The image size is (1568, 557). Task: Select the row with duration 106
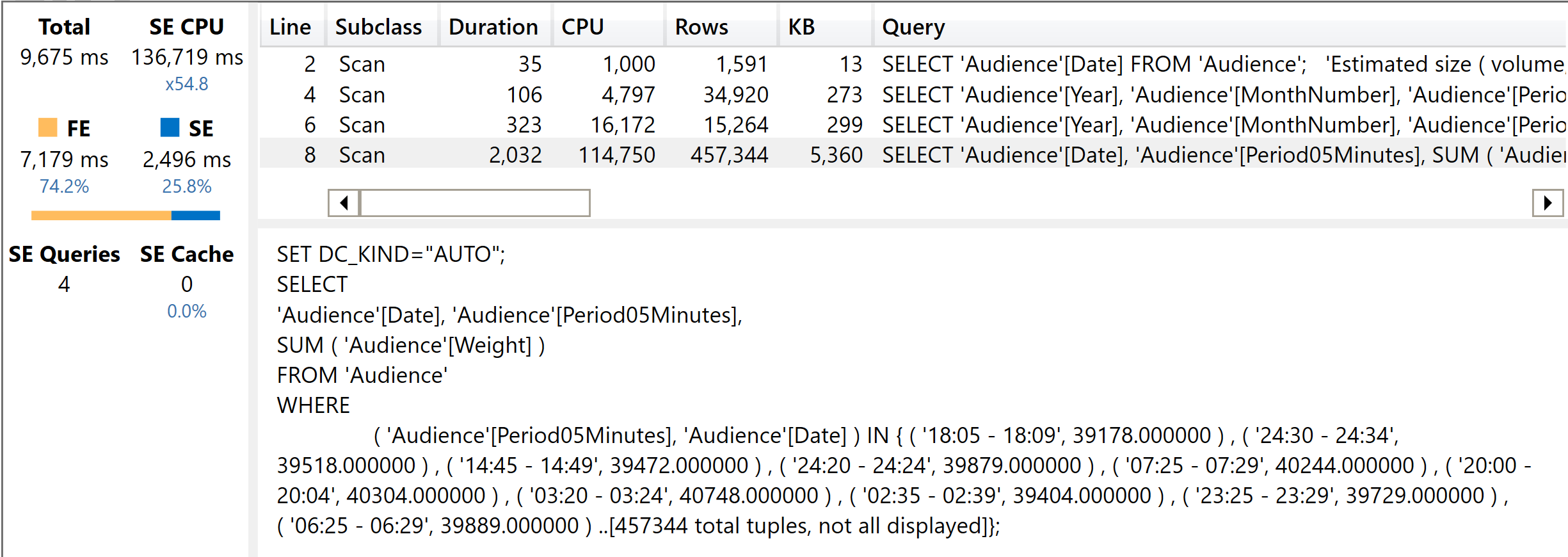(524, 95)
